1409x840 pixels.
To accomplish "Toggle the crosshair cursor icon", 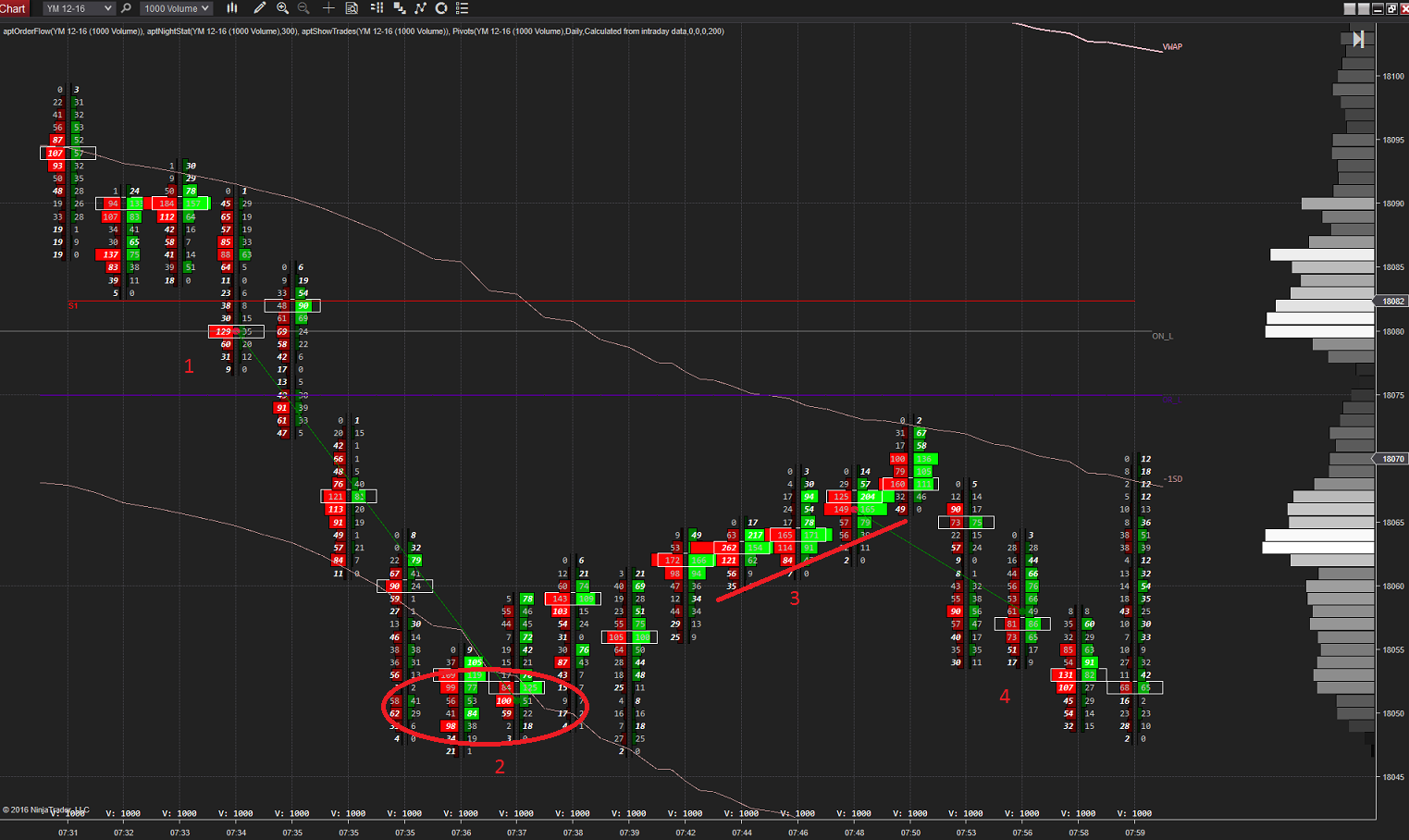I will coord(328,8).
